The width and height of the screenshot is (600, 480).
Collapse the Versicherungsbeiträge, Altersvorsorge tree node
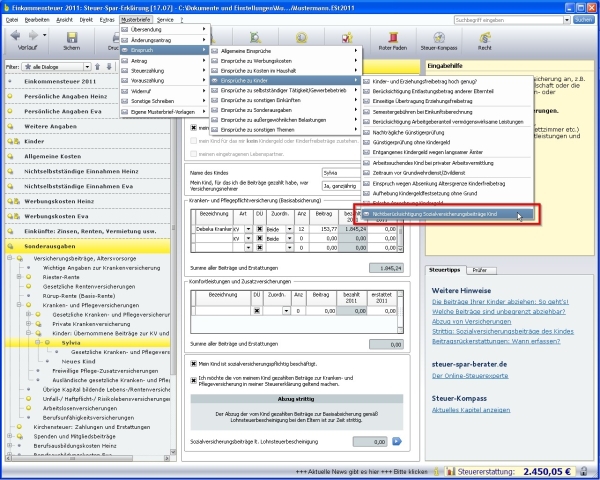point(10,258)
